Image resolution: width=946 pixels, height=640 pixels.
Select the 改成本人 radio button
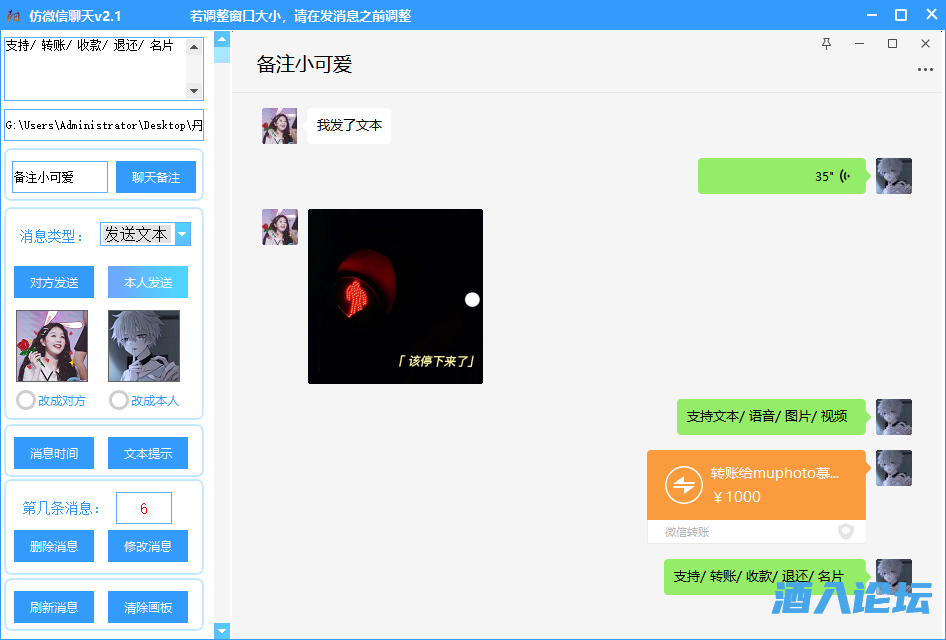tap(118, 400)
